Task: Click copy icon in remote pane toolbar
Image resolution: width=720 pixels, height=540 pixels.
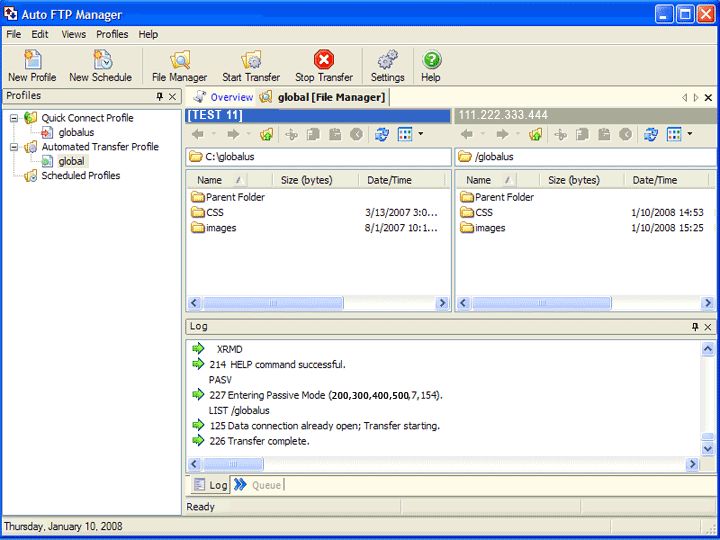Action: 583,134
